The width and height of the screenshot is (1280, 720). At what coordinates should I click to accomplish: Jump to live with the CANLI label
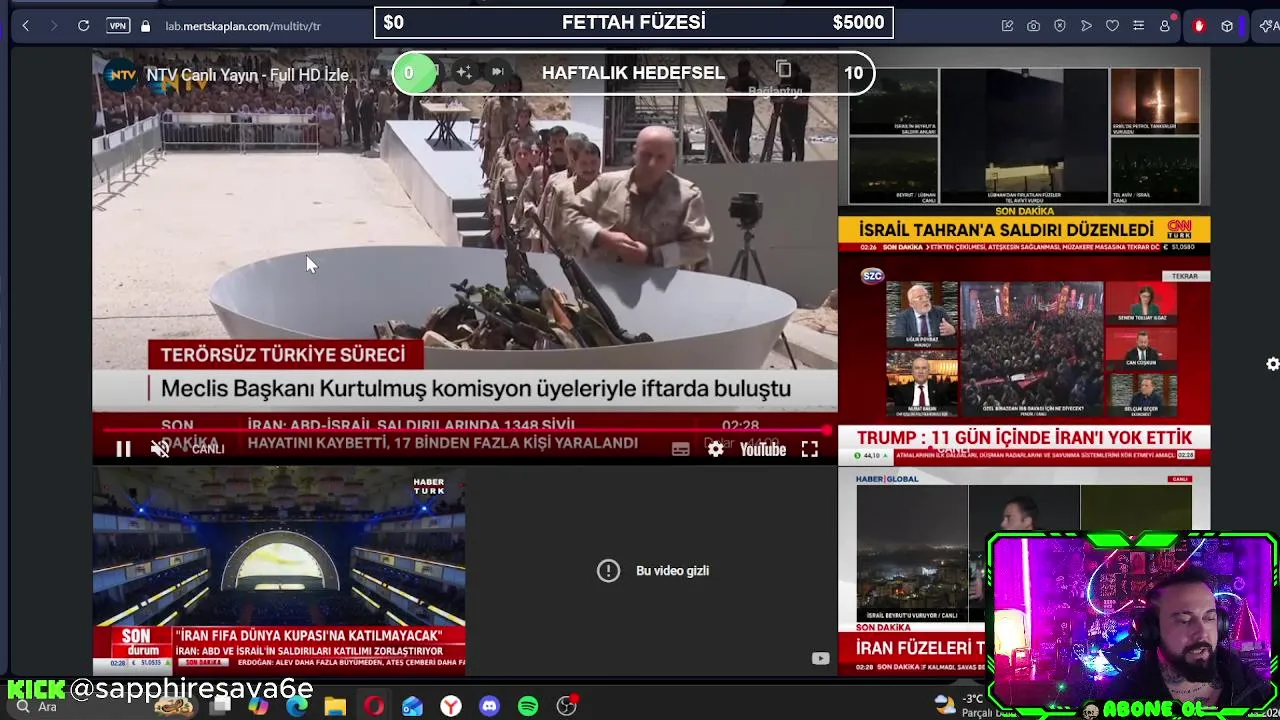click(x=206, y=449)
